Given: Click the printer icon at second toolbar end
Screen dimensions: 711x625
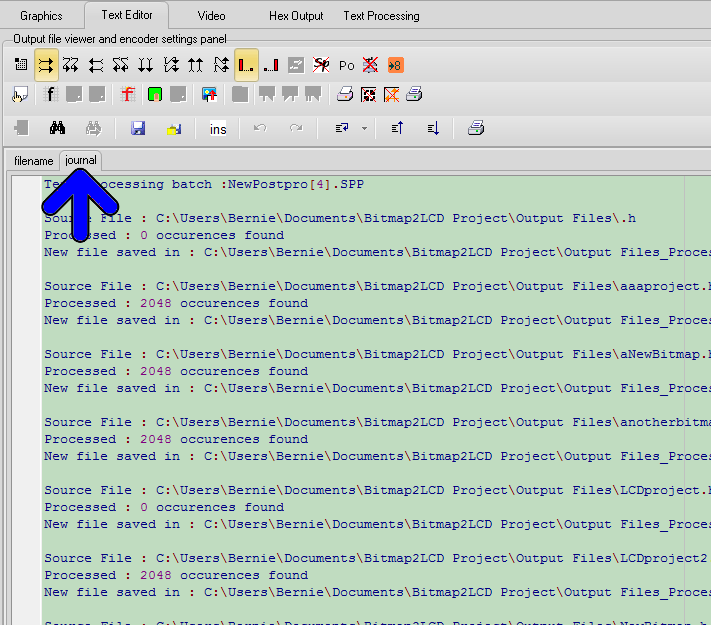Looking at the screenshot, I should point(414,94).
